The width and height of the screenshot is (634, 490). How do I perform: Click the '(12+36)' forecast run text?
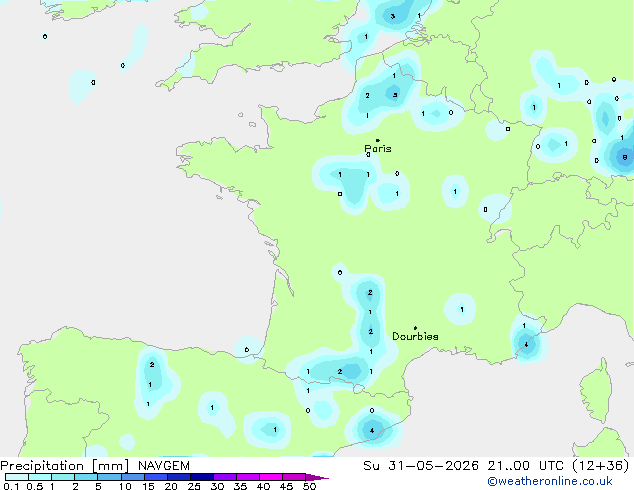click(601, 466)
